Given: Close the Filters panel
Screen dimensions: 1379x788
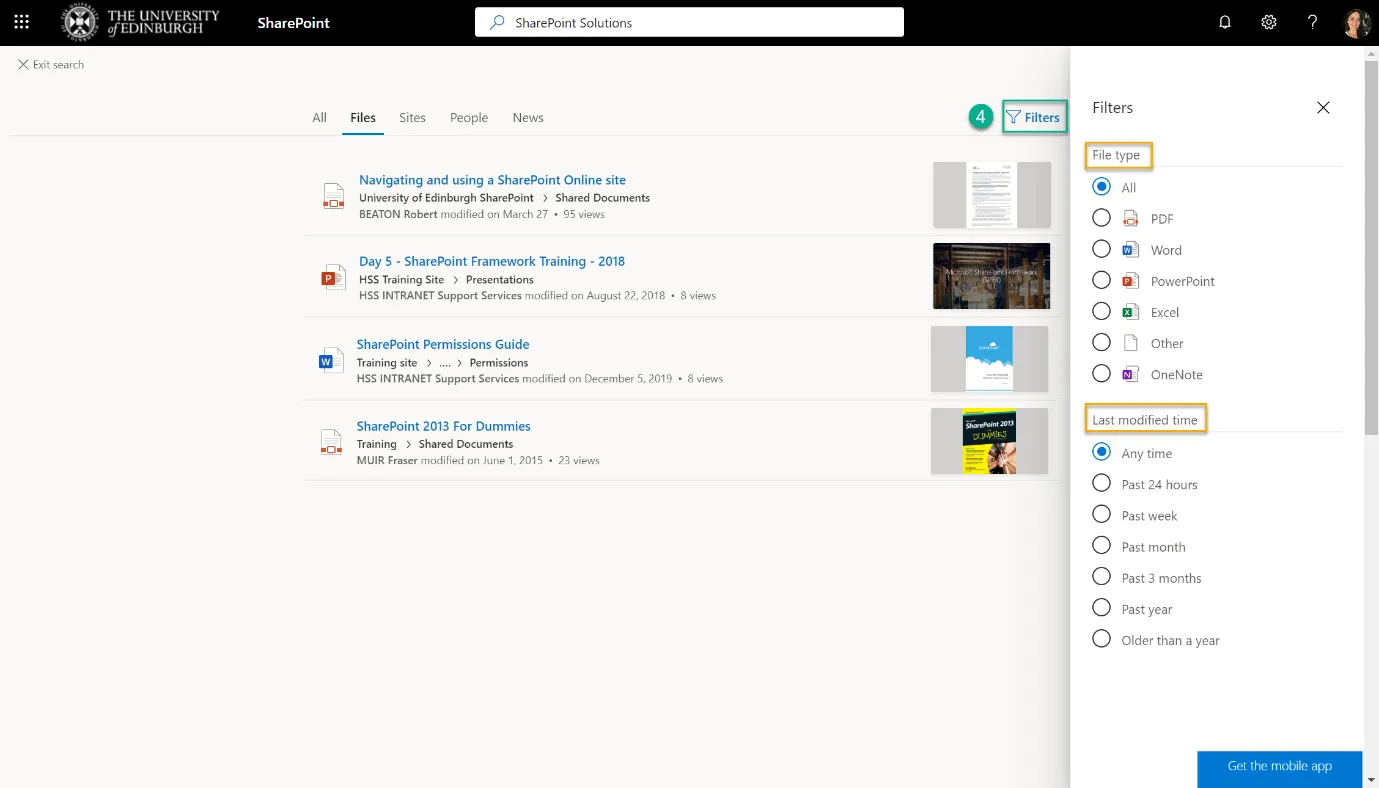Looking at the screenshot, I should click(1323, 107).
